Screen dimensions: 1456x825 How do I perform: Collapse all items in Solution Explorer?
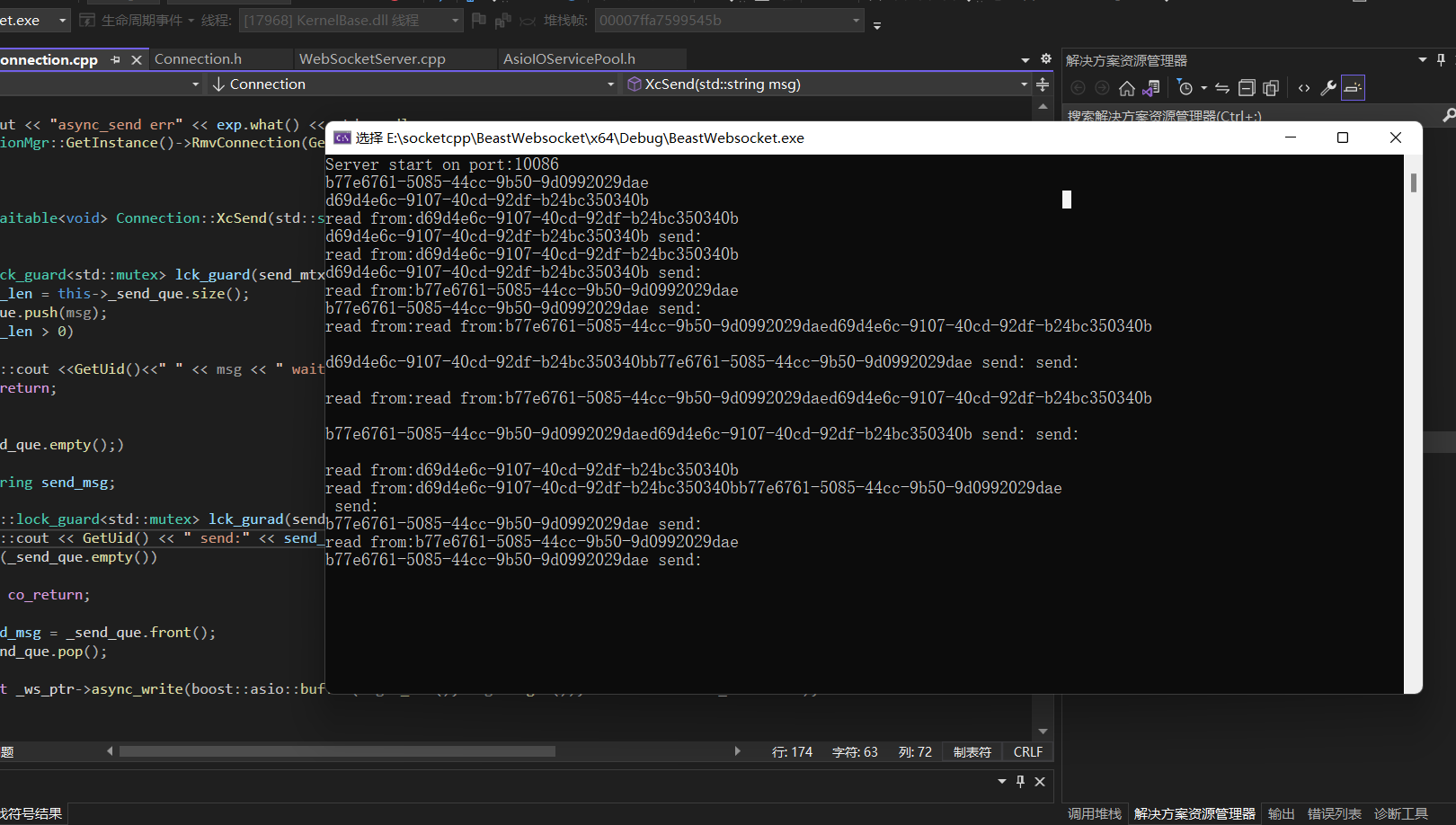point(1247,88)
